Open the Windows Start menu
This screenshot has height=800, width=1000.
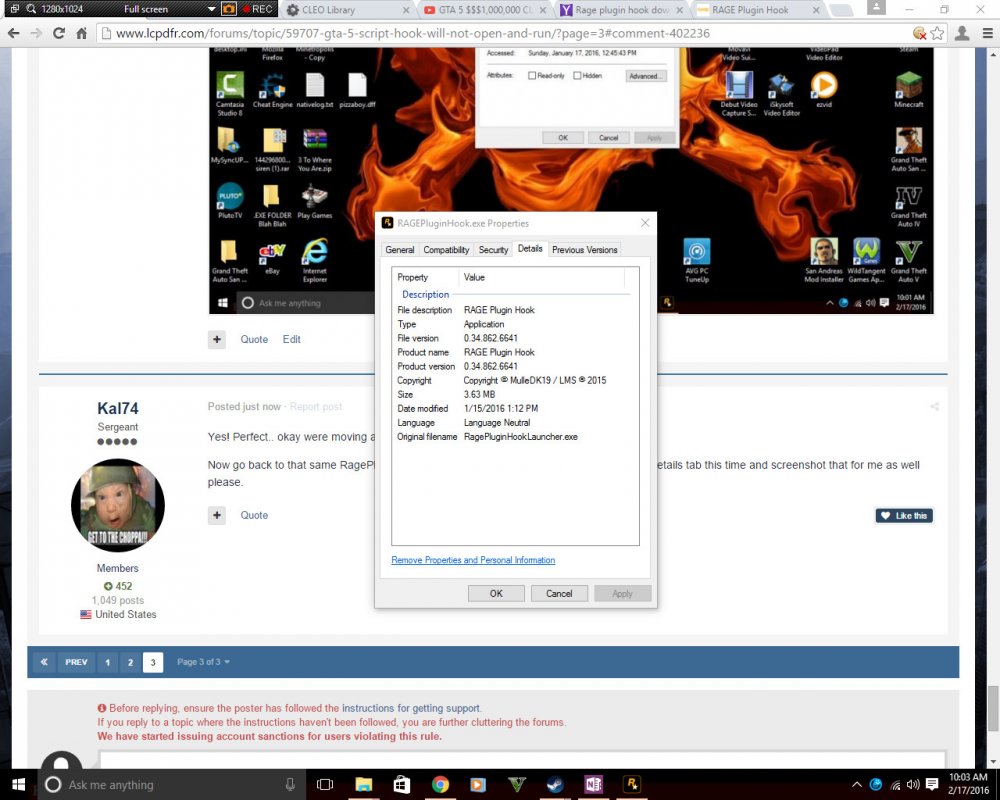[x=18, y=785]
